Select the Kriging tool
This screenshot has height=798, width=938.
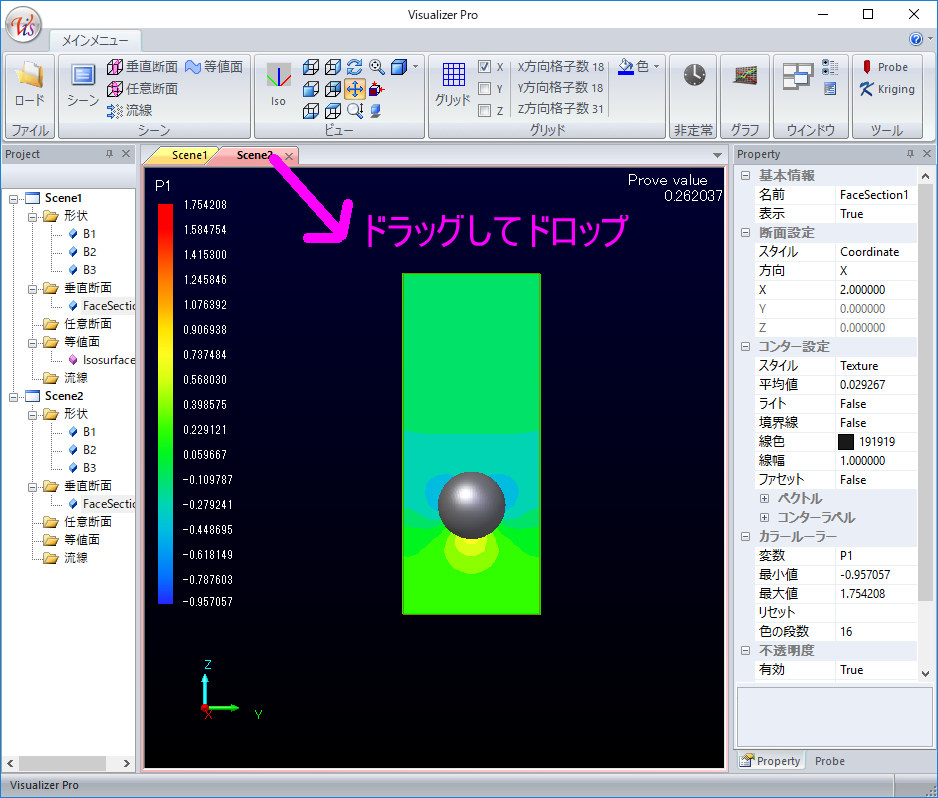coord(886,89)
